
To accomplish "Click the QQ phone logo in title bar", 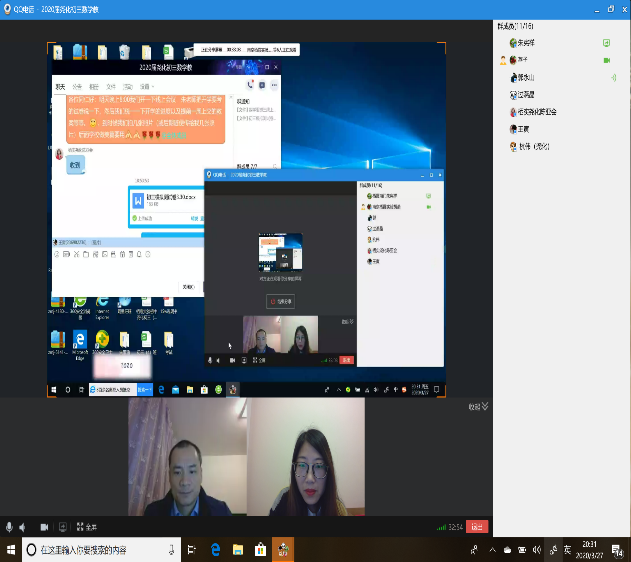I will coord(7,9).
